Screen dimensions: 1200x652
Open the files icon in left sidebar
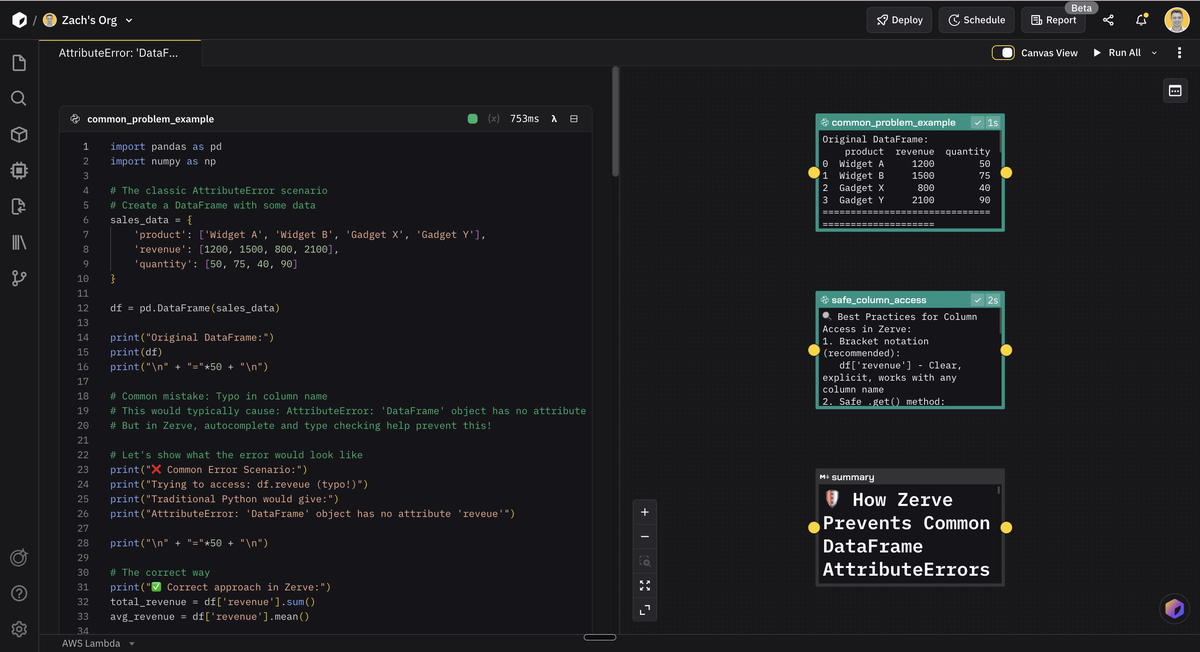pyautogui.click(x=19, y=63)
